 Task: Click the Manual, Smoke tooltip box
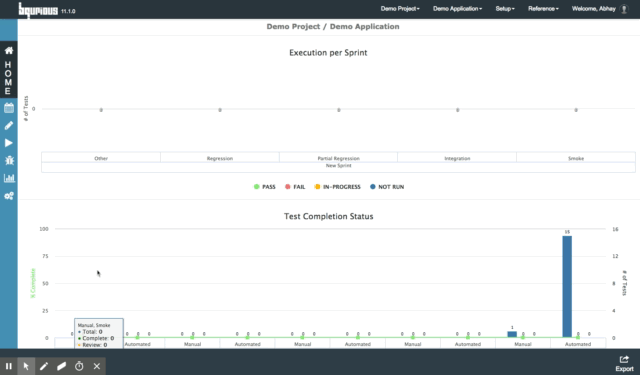click(x=99, y=333)
